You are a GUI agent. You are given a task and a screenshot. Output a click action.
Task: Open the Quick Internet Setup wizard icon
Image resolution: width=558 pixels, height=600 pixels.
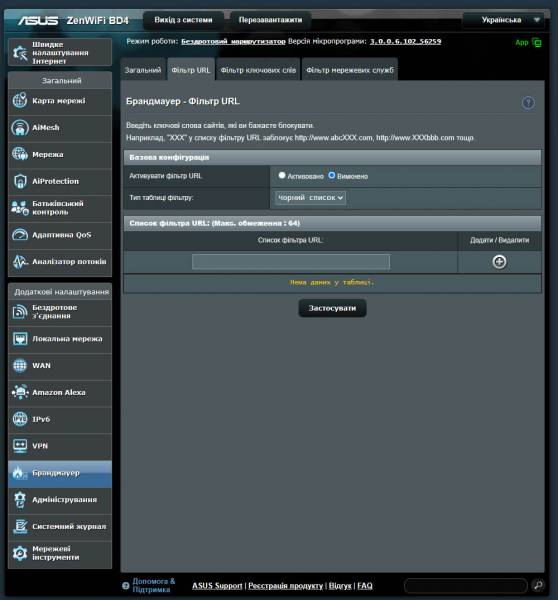pos(20,53)
